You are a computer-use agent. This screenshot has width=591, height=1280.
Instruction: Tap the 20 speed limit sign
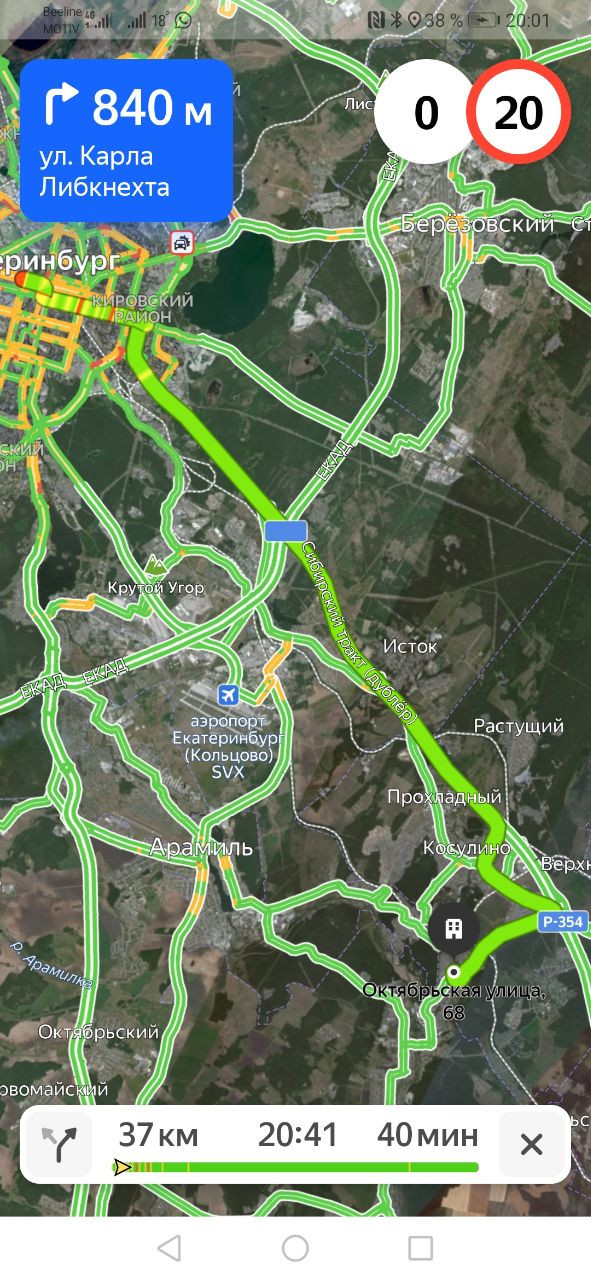click(x=518, y=113)
